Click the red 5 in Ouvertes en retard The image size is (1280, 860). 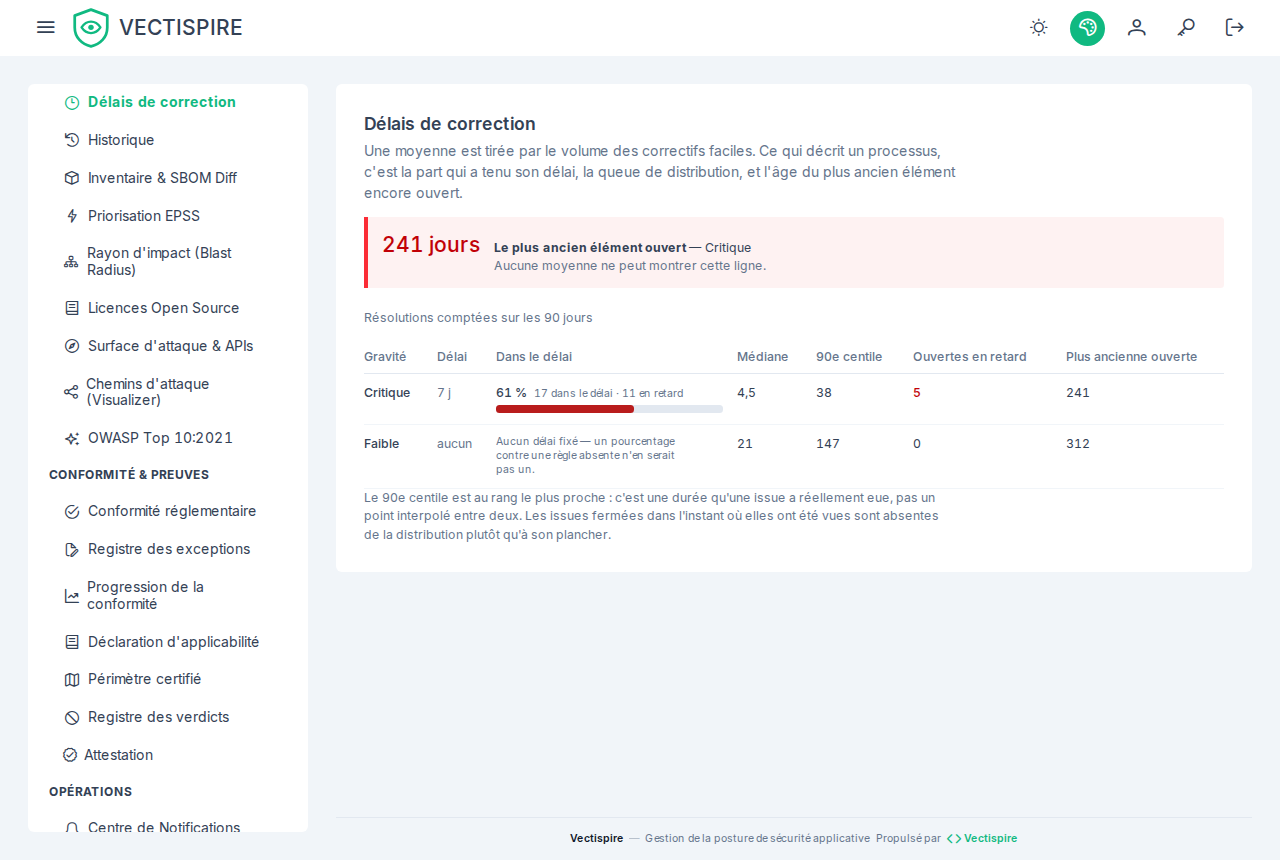(917, 393)
